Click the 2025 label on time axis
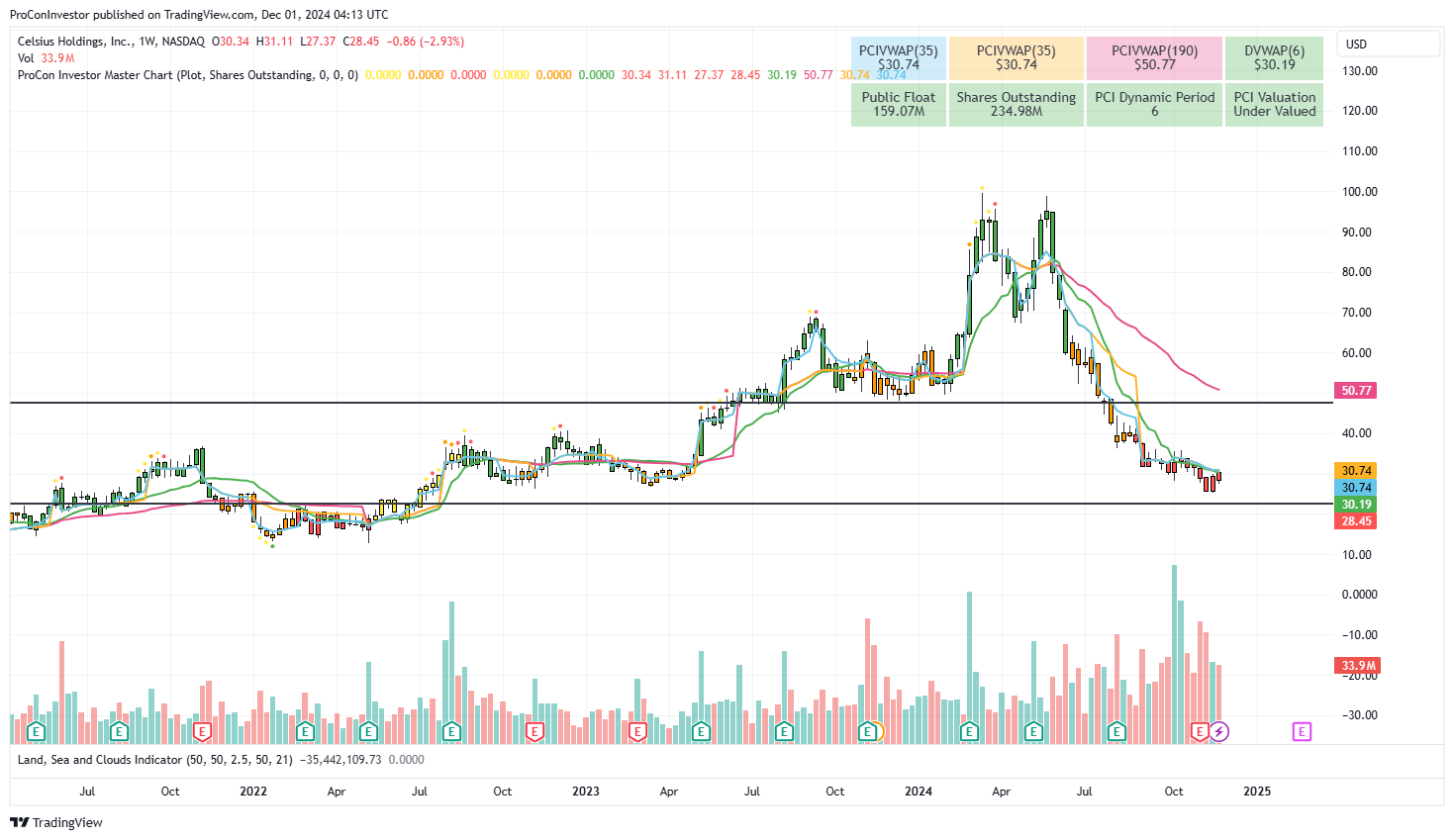Image resolution: width=1454 pixels, height=840 pixels. pyautogui.click(x=1257, y=792)
